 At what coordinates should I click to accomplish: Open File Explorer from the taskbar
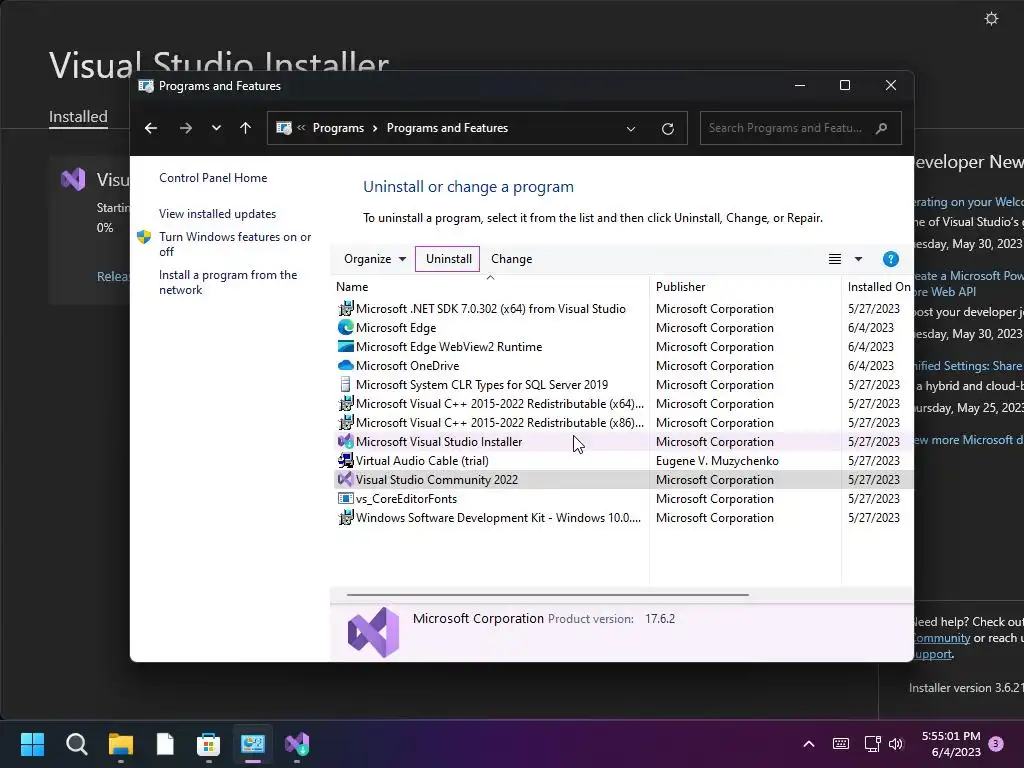(x=121, y=744)
